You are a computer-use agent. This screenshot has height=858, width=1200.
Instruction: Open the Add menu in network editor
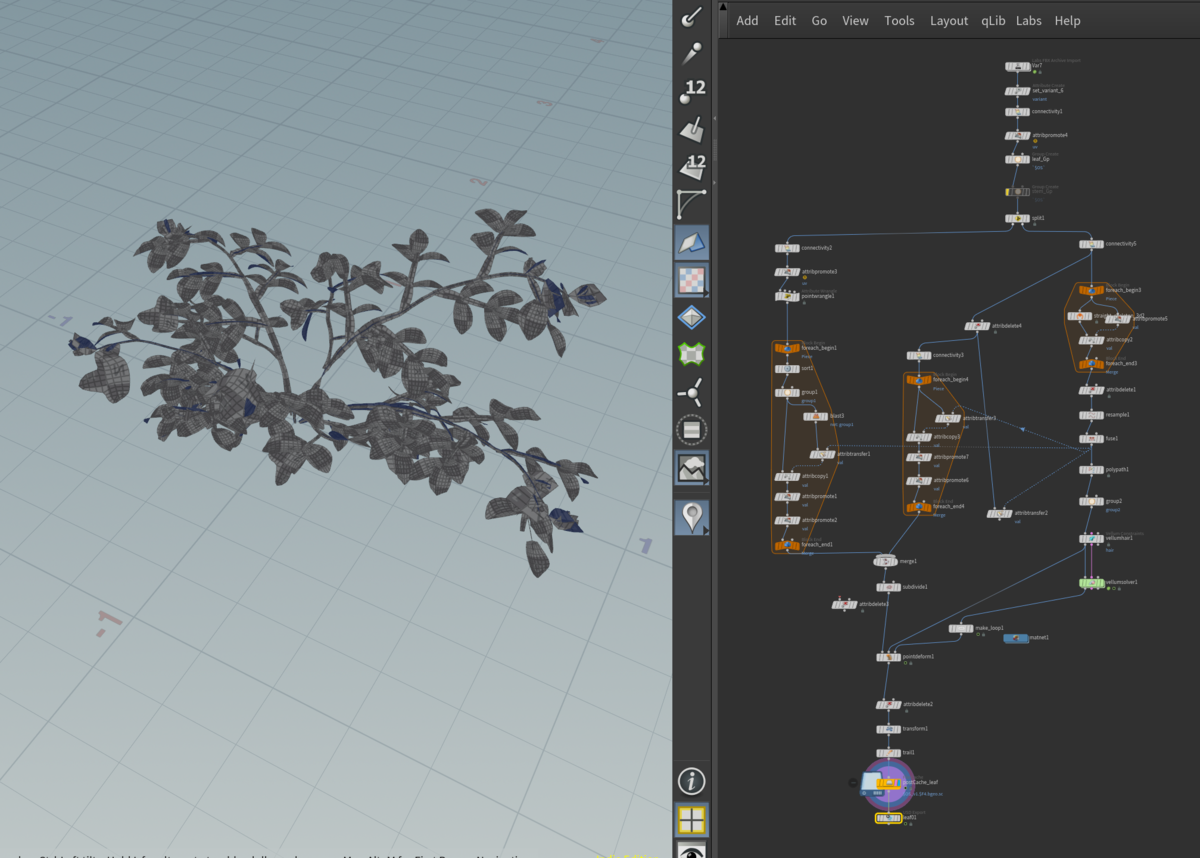pyautogui.click(x=747, y=21)
